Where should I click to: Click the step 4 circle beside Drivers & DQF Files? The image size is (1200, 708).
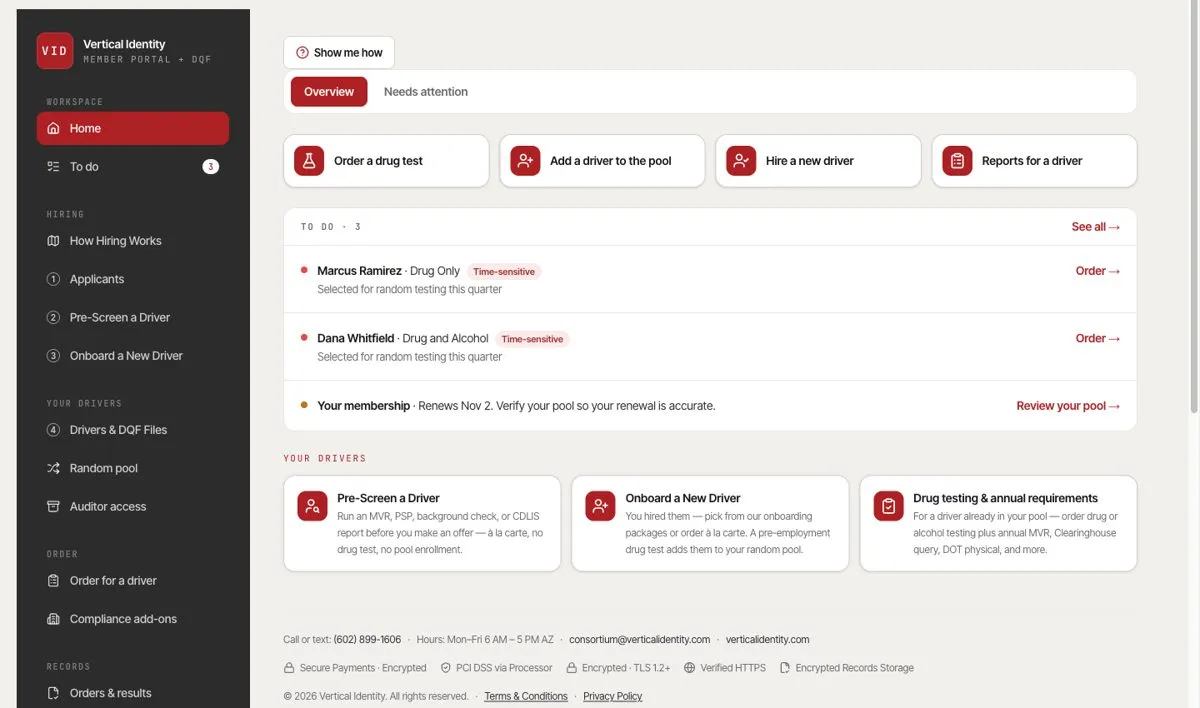tap(54, 430)
